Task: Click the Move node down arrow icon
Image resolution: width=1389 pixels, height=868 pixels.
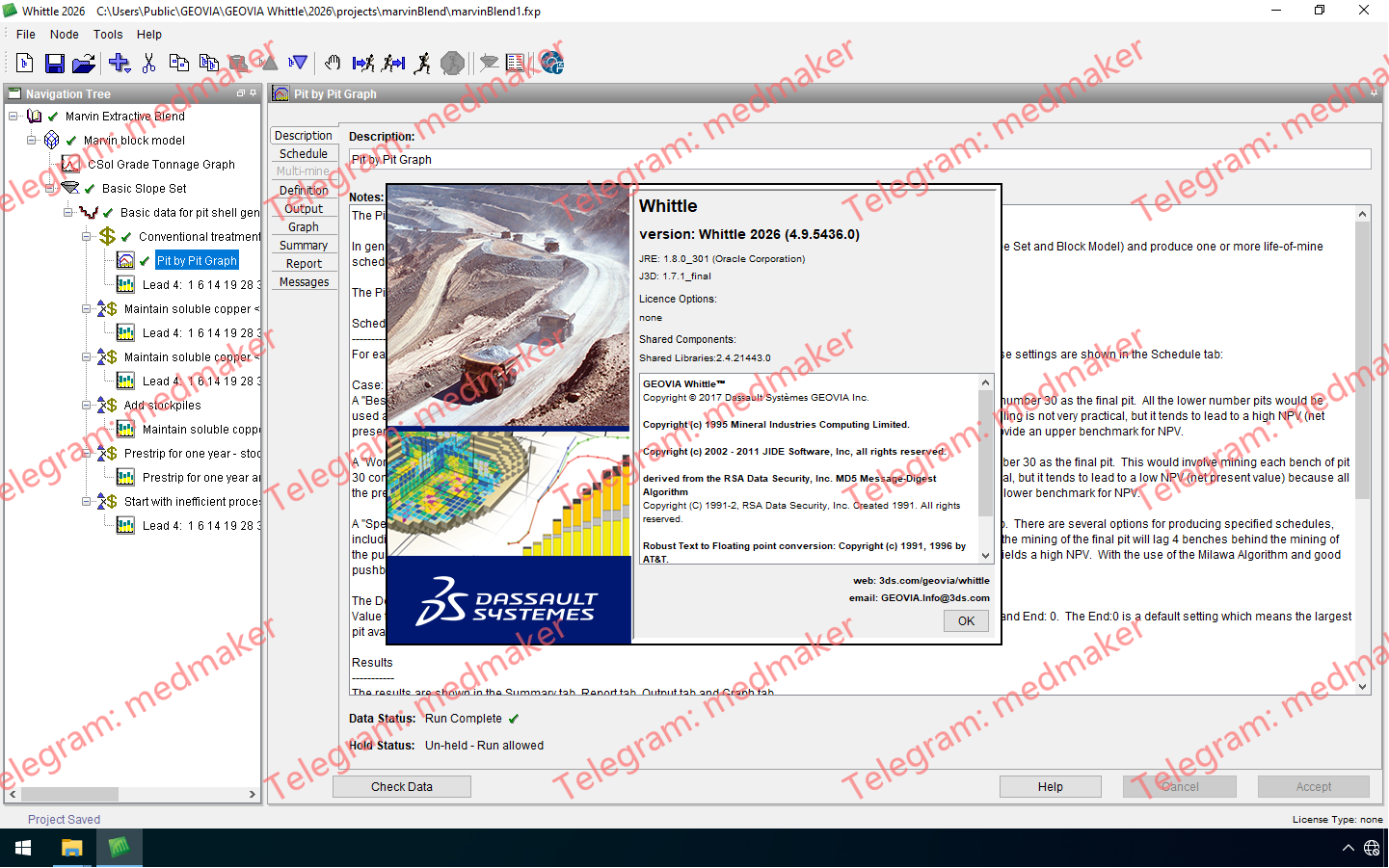Action: [x=298, y=64]
